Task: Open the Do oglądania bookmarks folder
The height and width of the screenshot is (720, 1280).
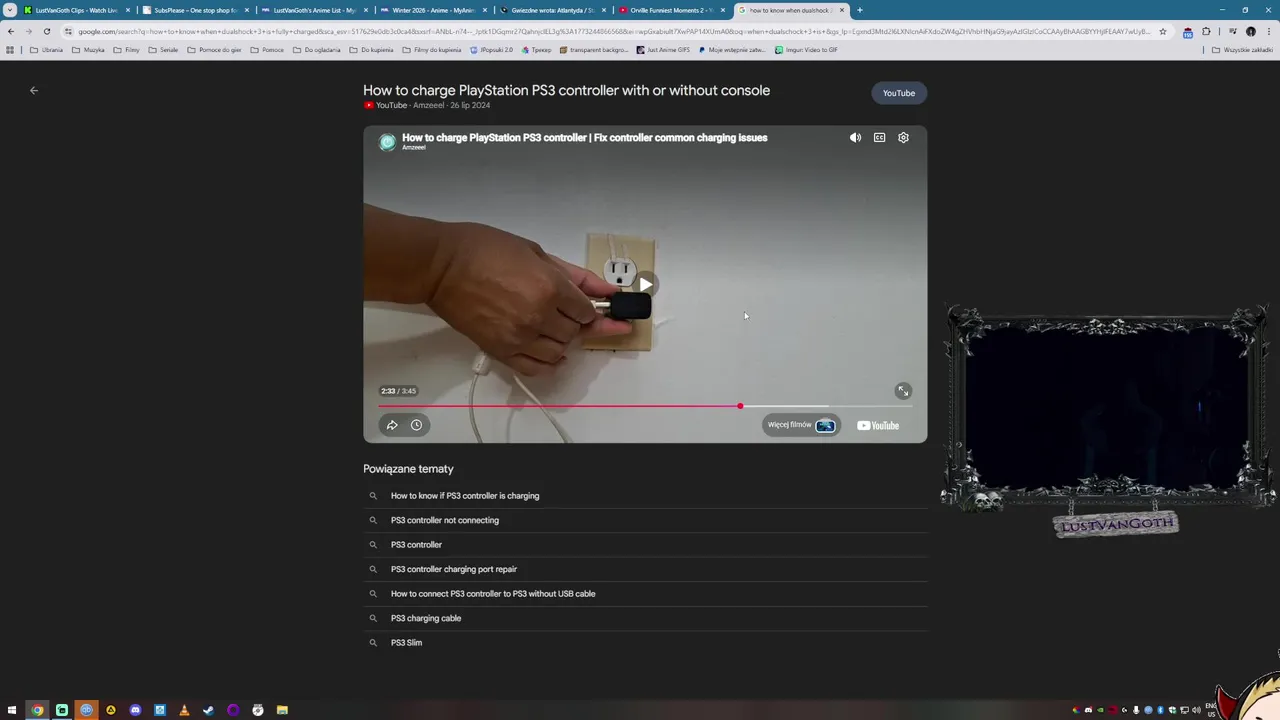Action: tap(316, 50)
